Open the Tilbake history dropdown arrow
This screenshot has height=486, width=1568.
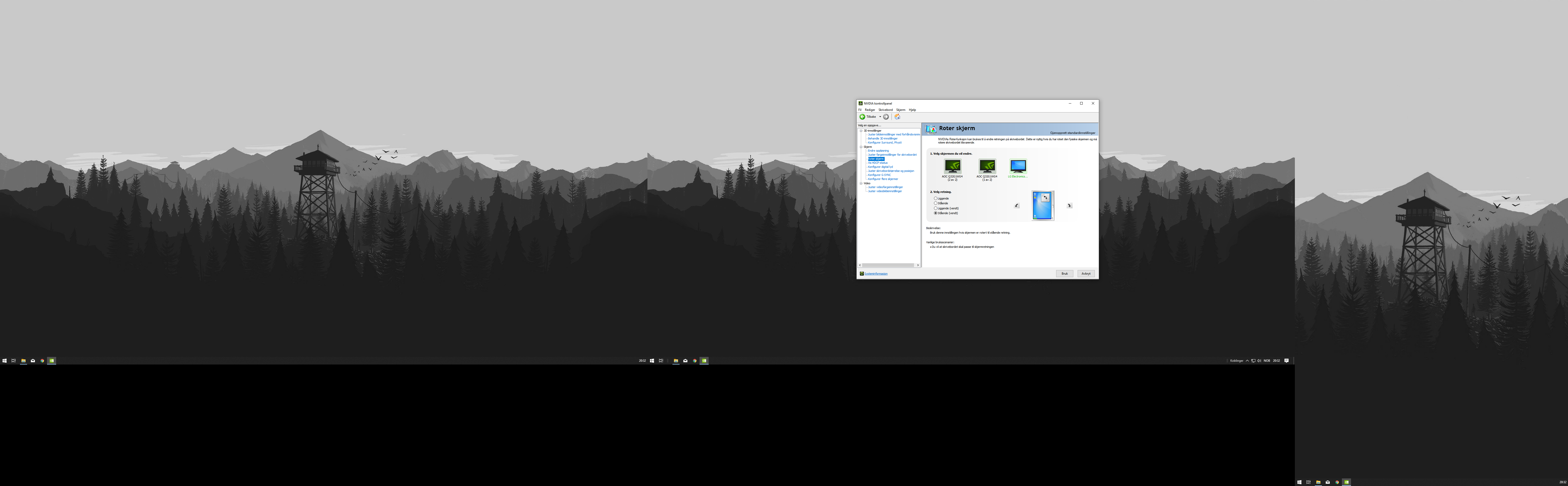[880, 117]
